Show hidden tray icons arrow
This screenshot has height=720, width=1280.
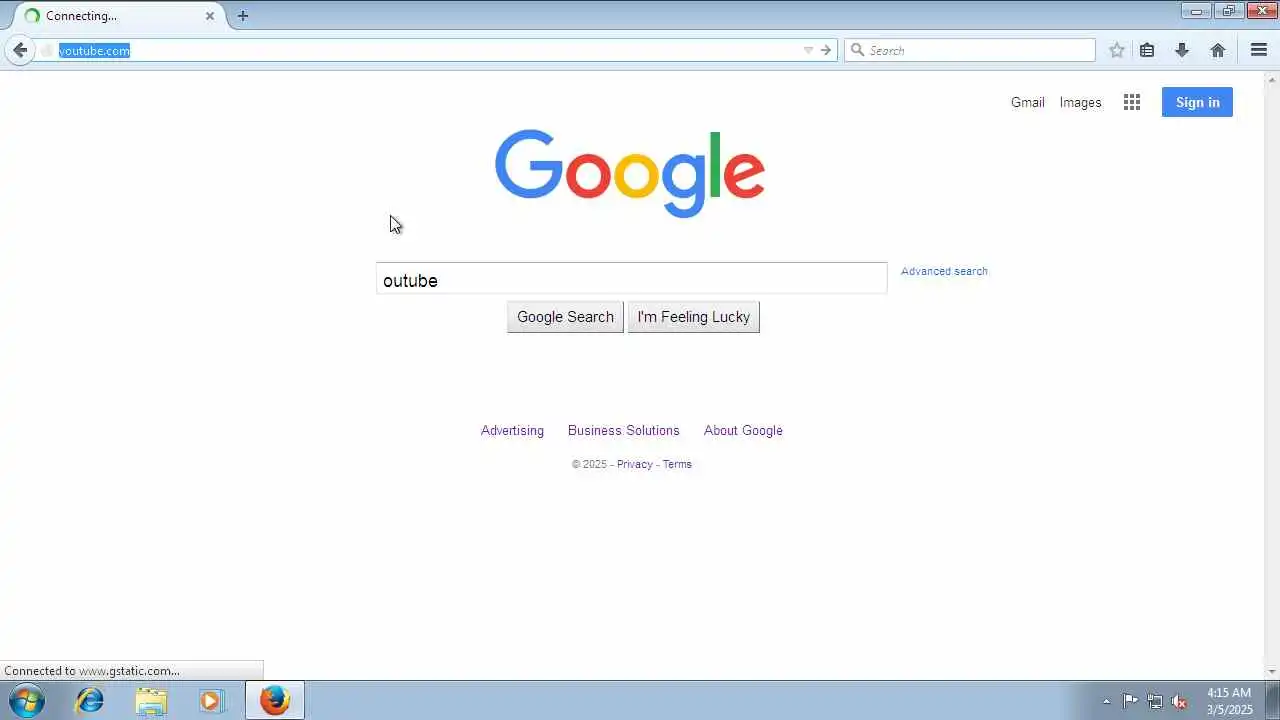1106,701
